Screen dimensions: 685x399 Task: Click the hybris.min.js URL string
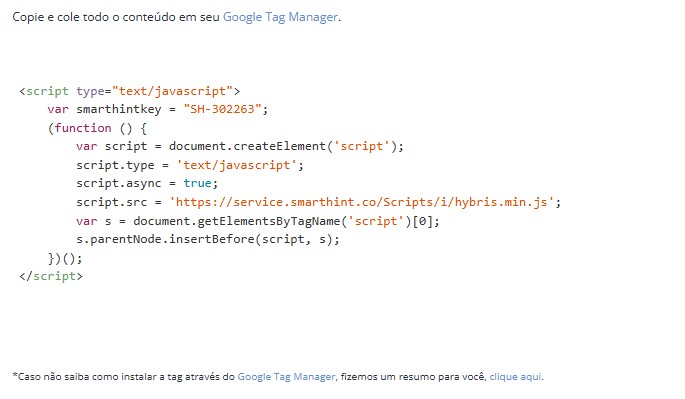[x=362, y=202]
